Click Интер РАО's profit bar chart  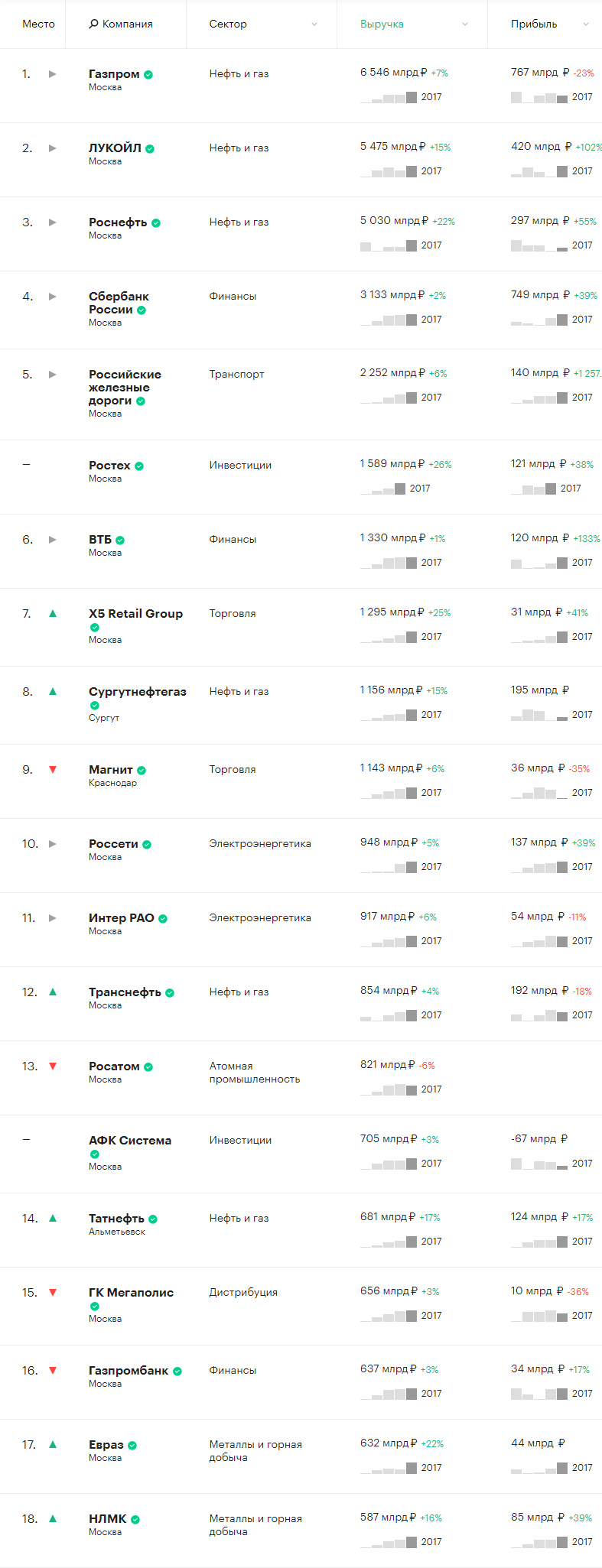pos(539,941)
